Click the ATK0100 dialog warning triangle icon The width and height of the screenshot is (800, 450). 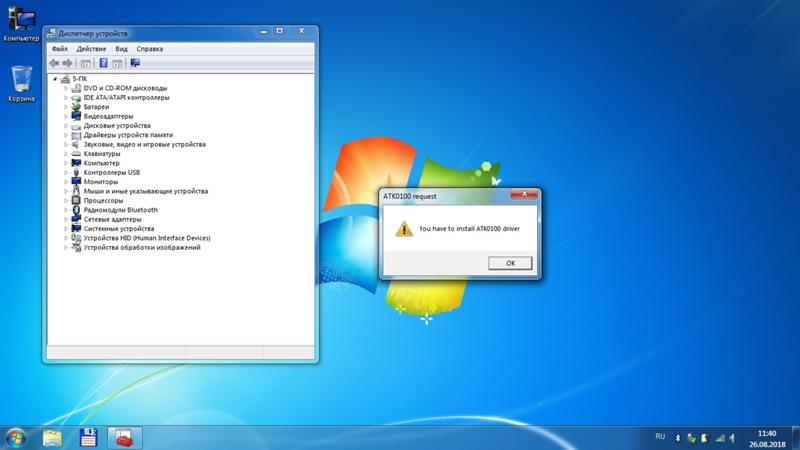[x=404, y=229]
